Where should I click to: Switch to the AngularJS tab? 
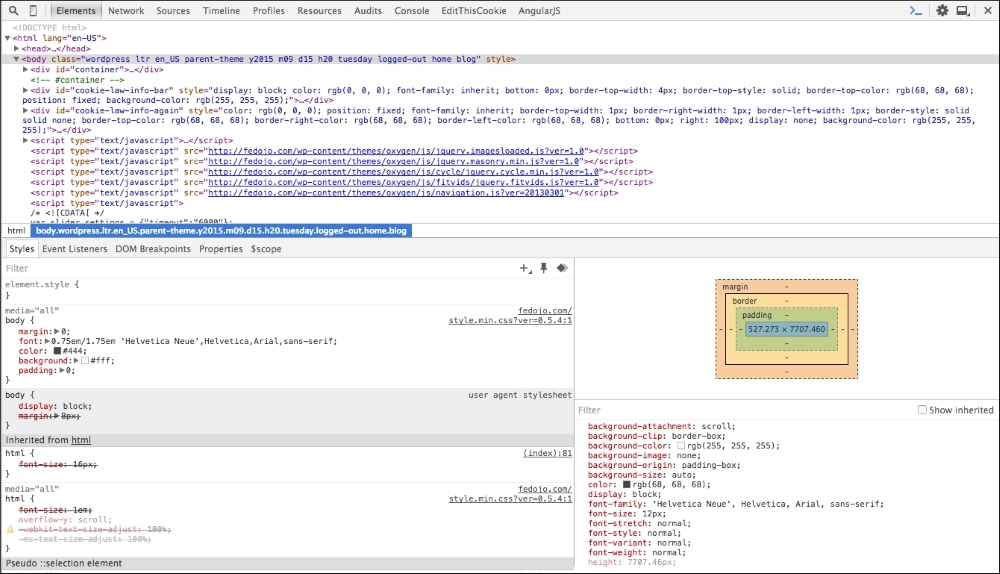pos(540,11)
